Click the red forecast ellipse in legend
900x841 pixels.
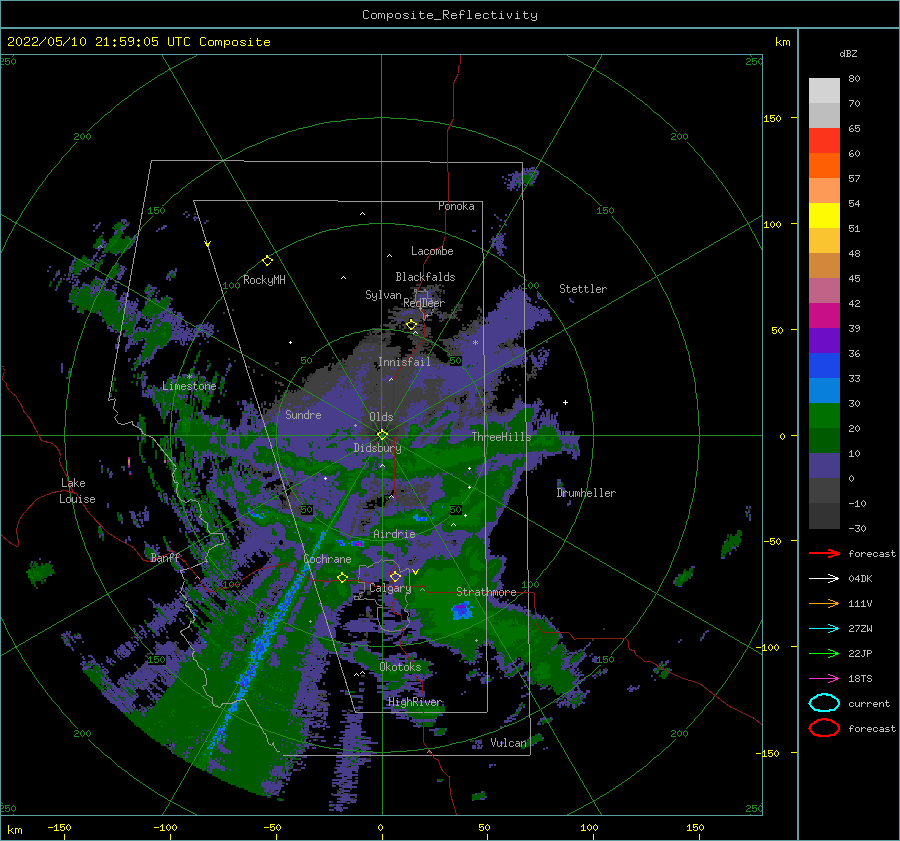coord(824,728)
